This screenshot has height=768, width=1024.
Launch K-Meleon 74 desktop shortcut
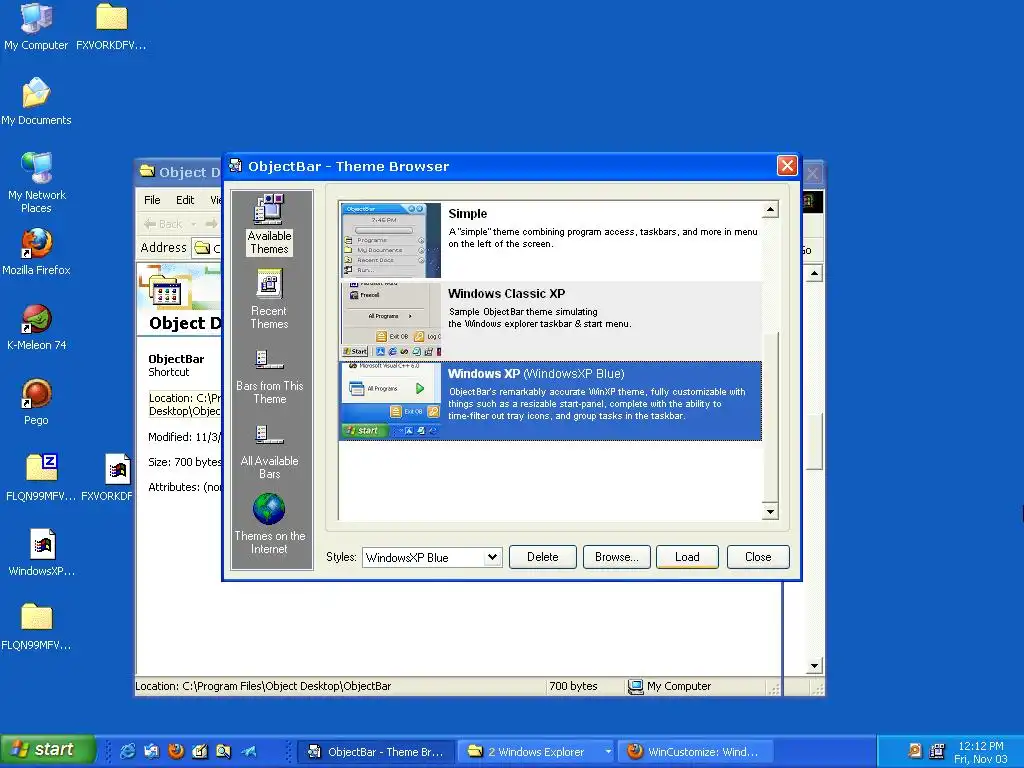36,327
